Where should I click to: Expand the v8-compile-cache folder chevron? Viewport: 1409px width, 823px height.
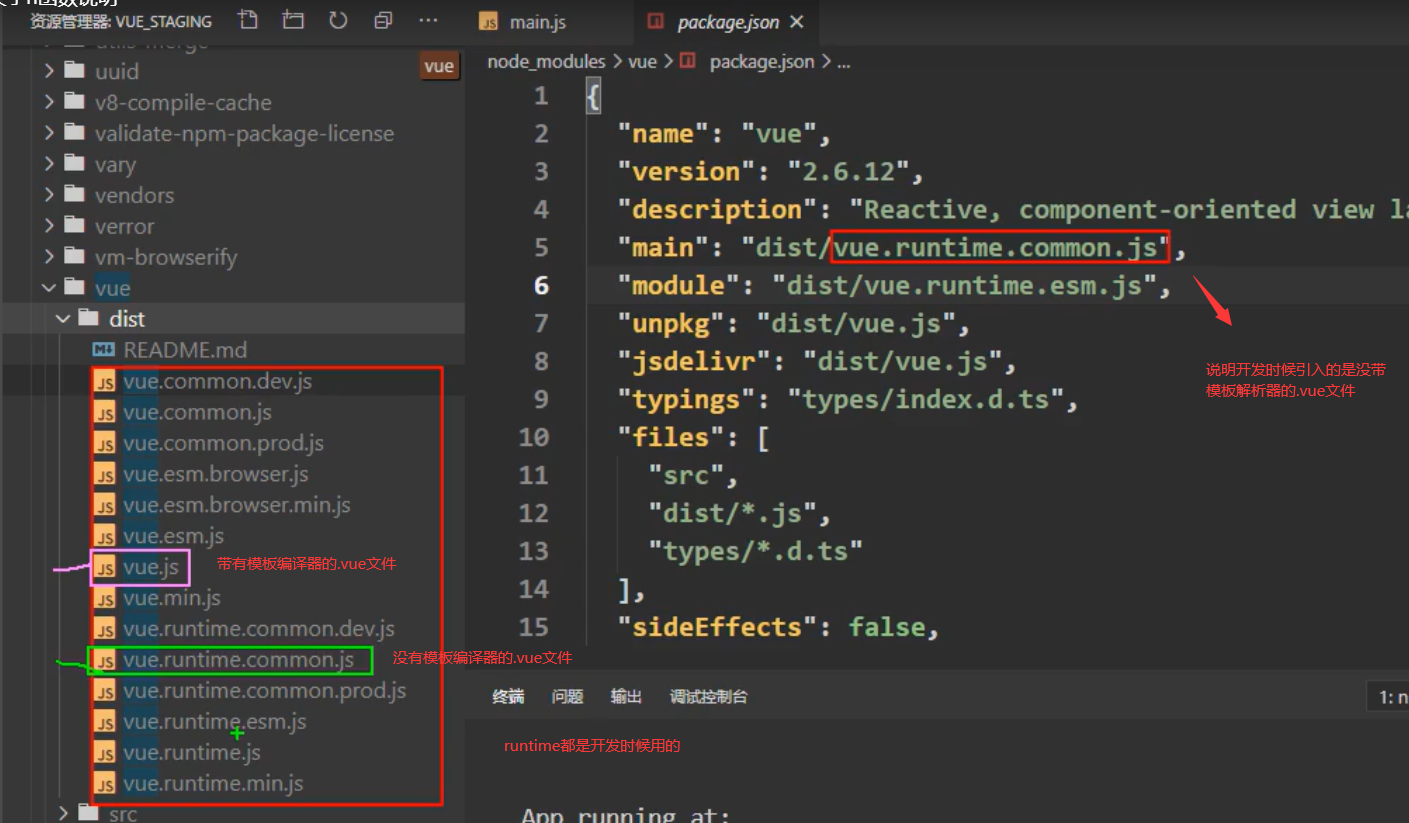tap(49, 102)
